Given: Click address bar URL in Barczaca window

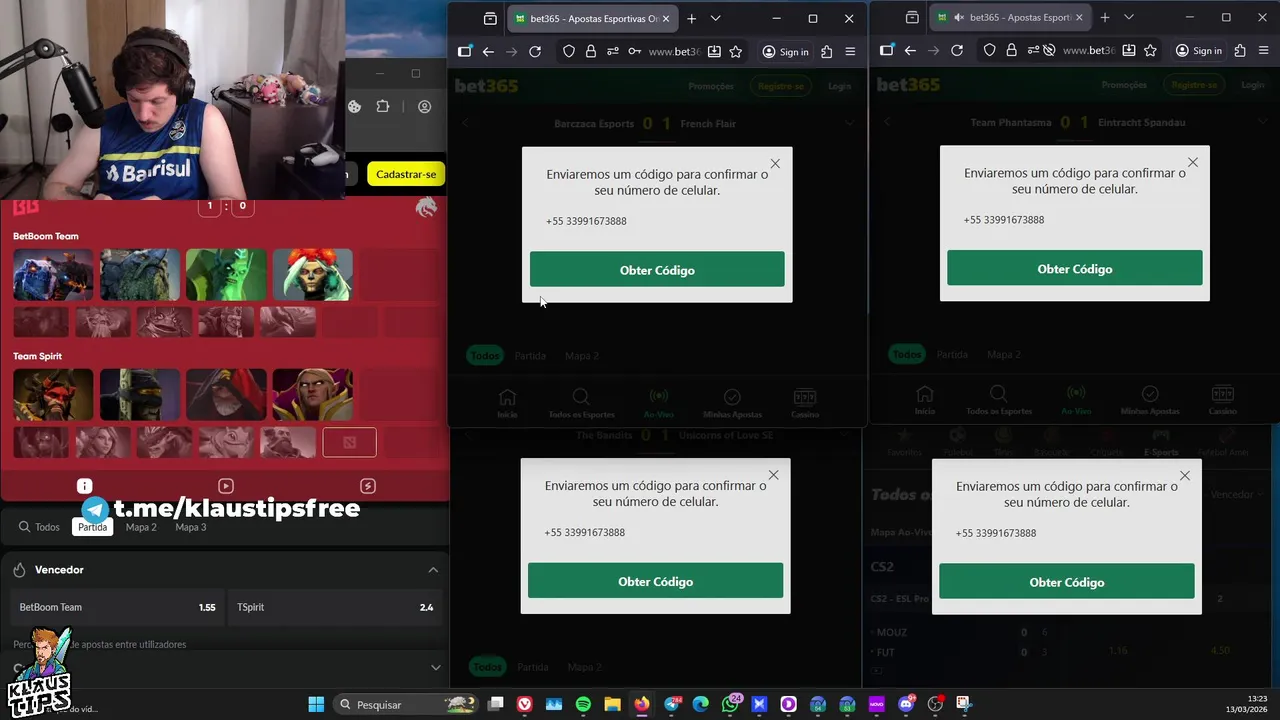Looking at the screenshot, I should 674,51.
